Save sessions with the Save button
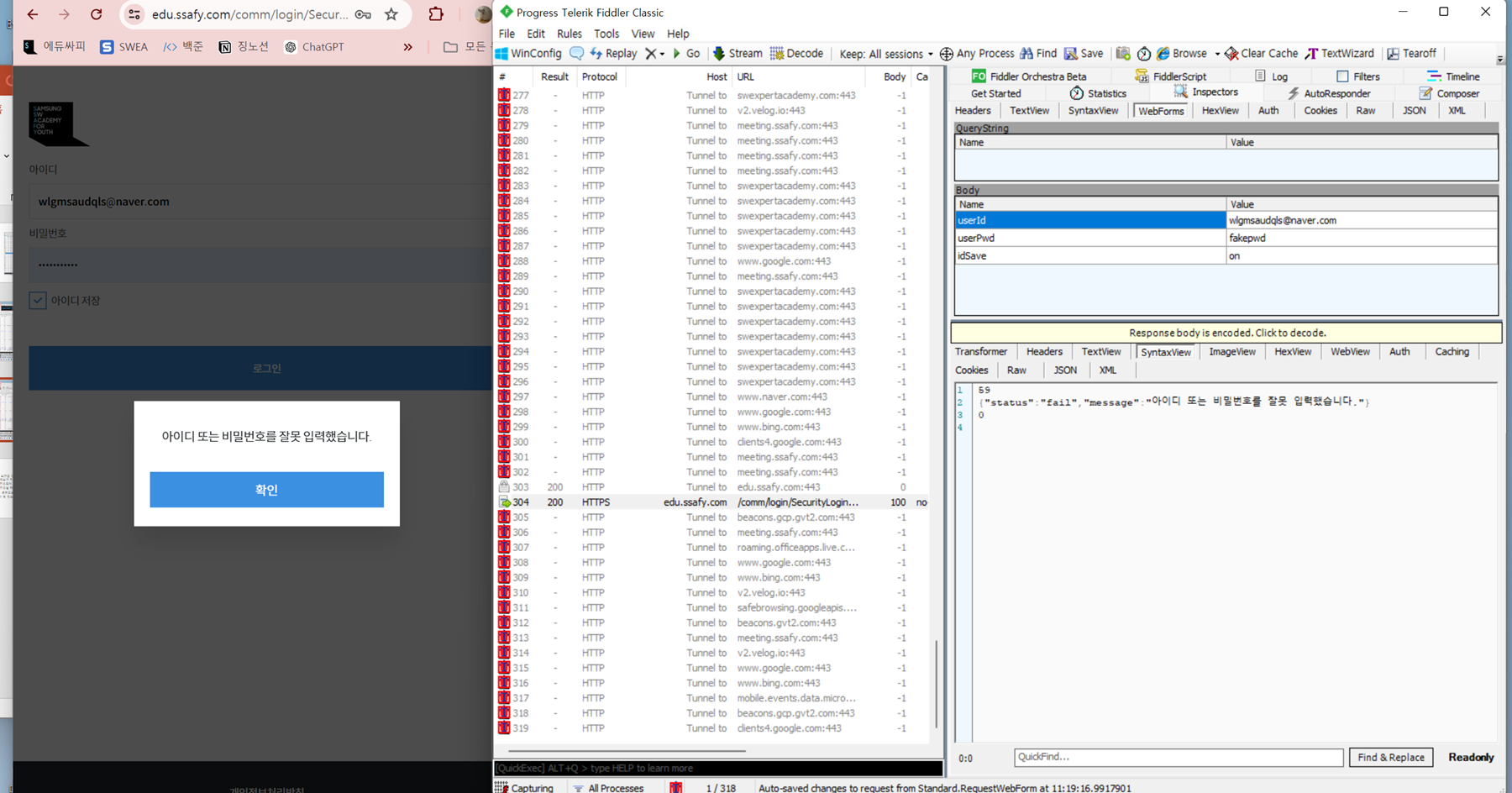The width and height of the screenshot is (1512, 793). [1084, 54]
